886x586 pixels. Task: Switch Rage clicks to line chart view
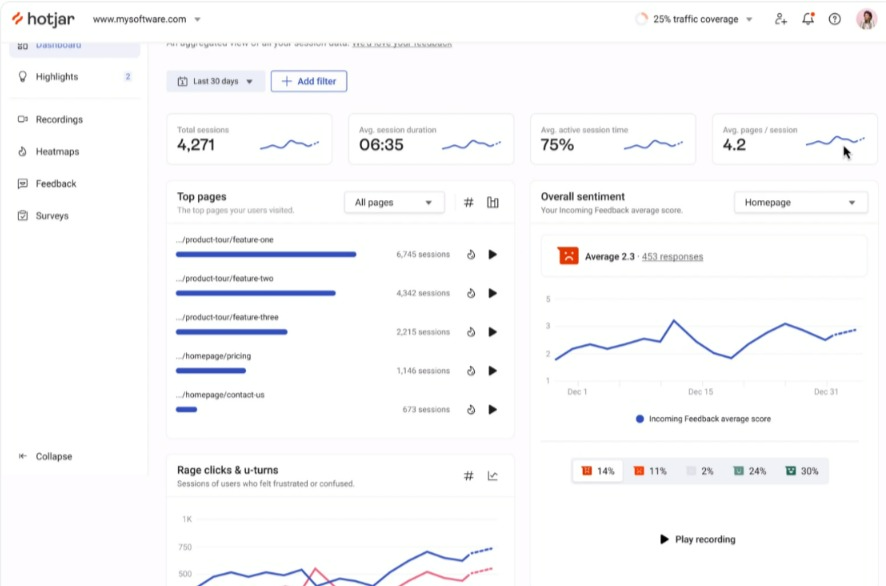pos(493,476)
